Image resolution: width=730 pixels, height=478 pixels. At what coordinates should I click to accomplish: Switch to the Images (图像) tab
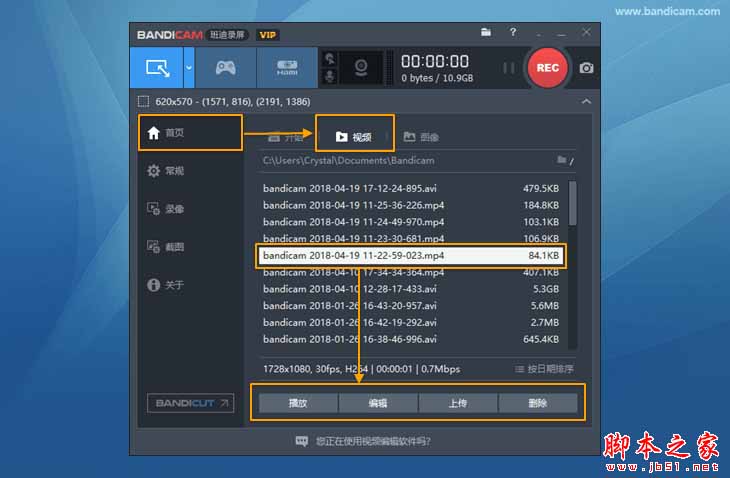(421, 137)
